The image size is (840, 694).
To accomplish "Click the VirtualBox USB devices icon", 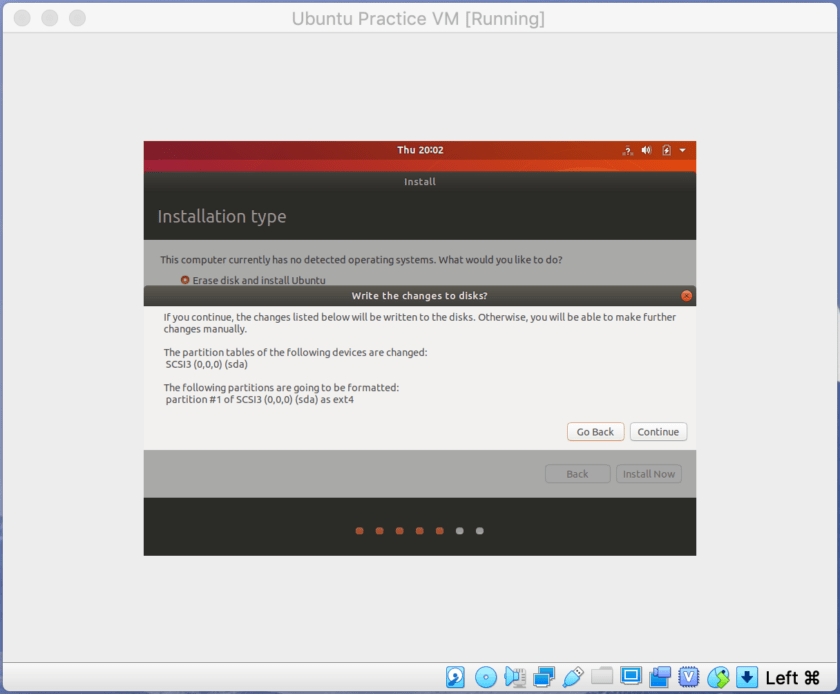I will click(573, 677).
